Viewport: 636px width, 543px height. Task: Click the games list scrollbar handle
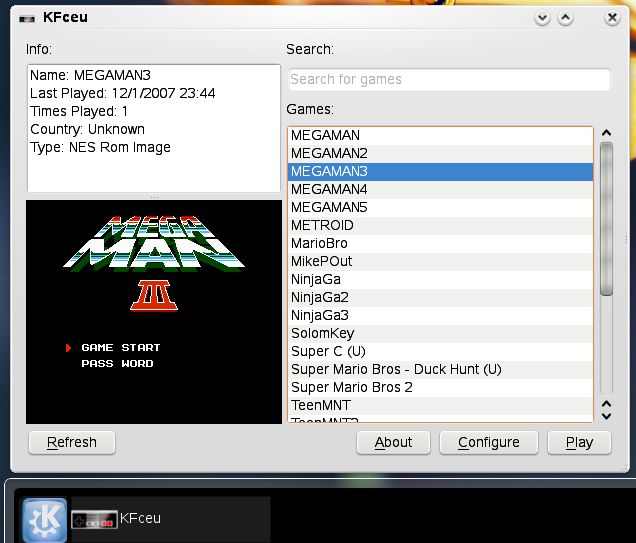(x=606, y=219)
